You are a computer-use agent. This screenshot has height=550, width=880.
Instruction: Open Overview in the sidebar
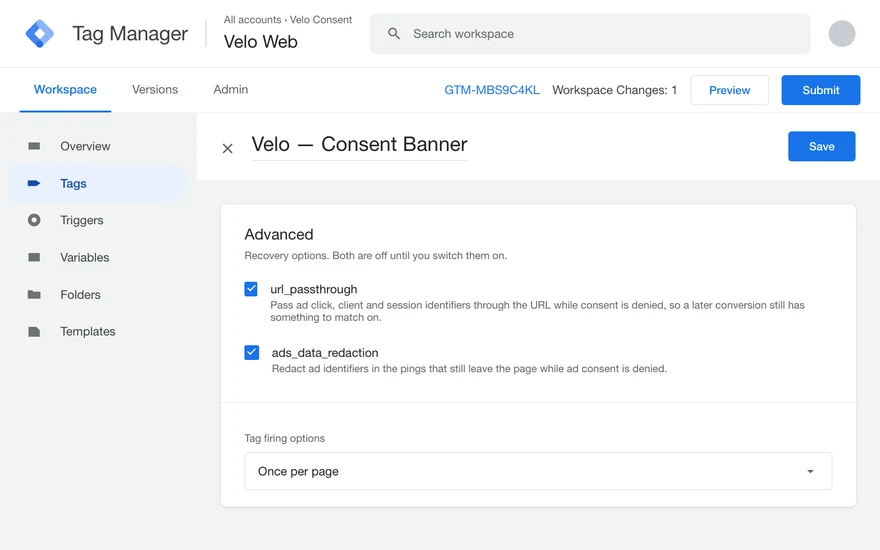tap(98, 146)
